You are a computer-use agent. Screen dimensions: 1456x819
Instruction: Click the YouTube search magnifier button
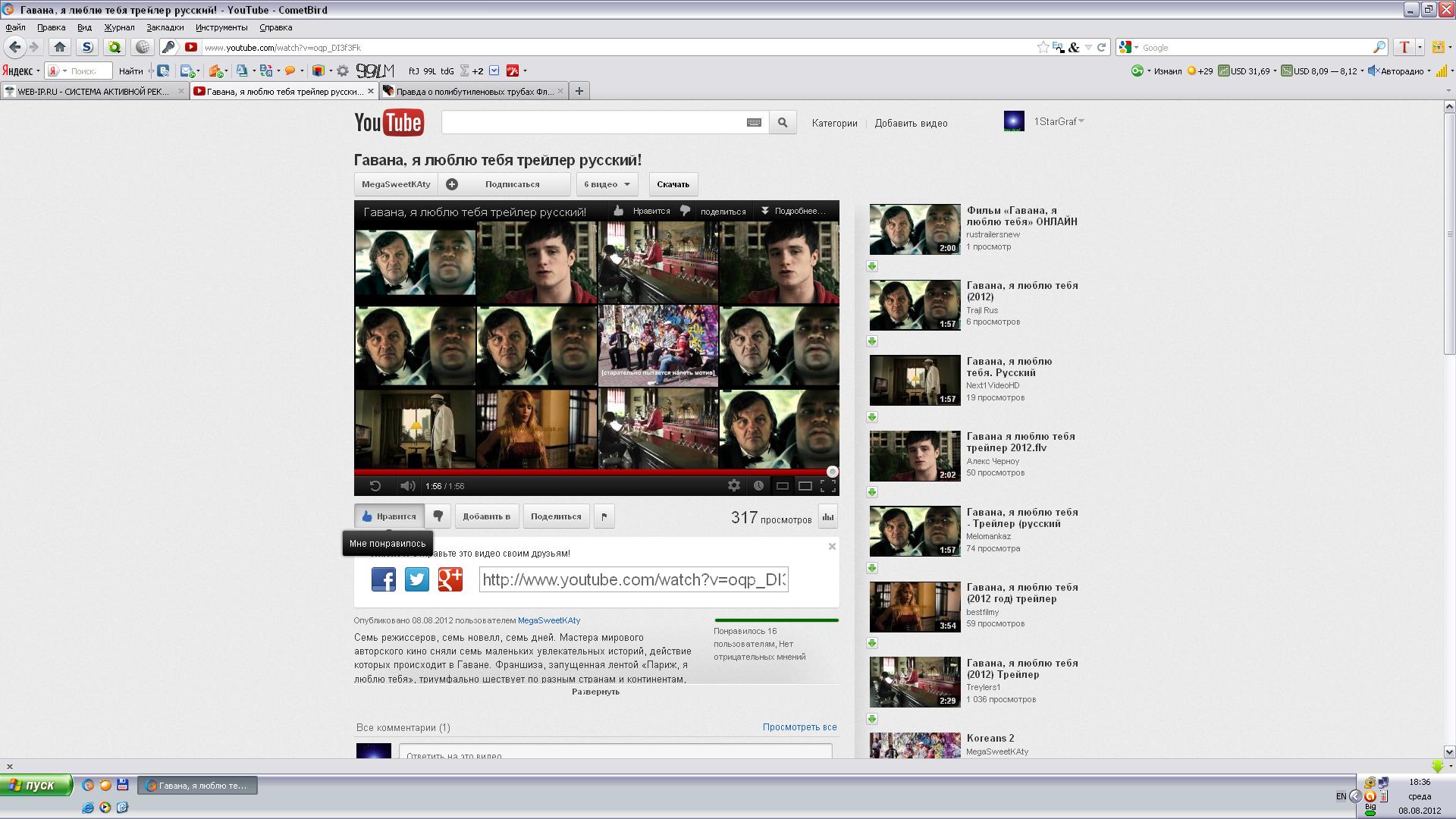(x=783, y=122)
